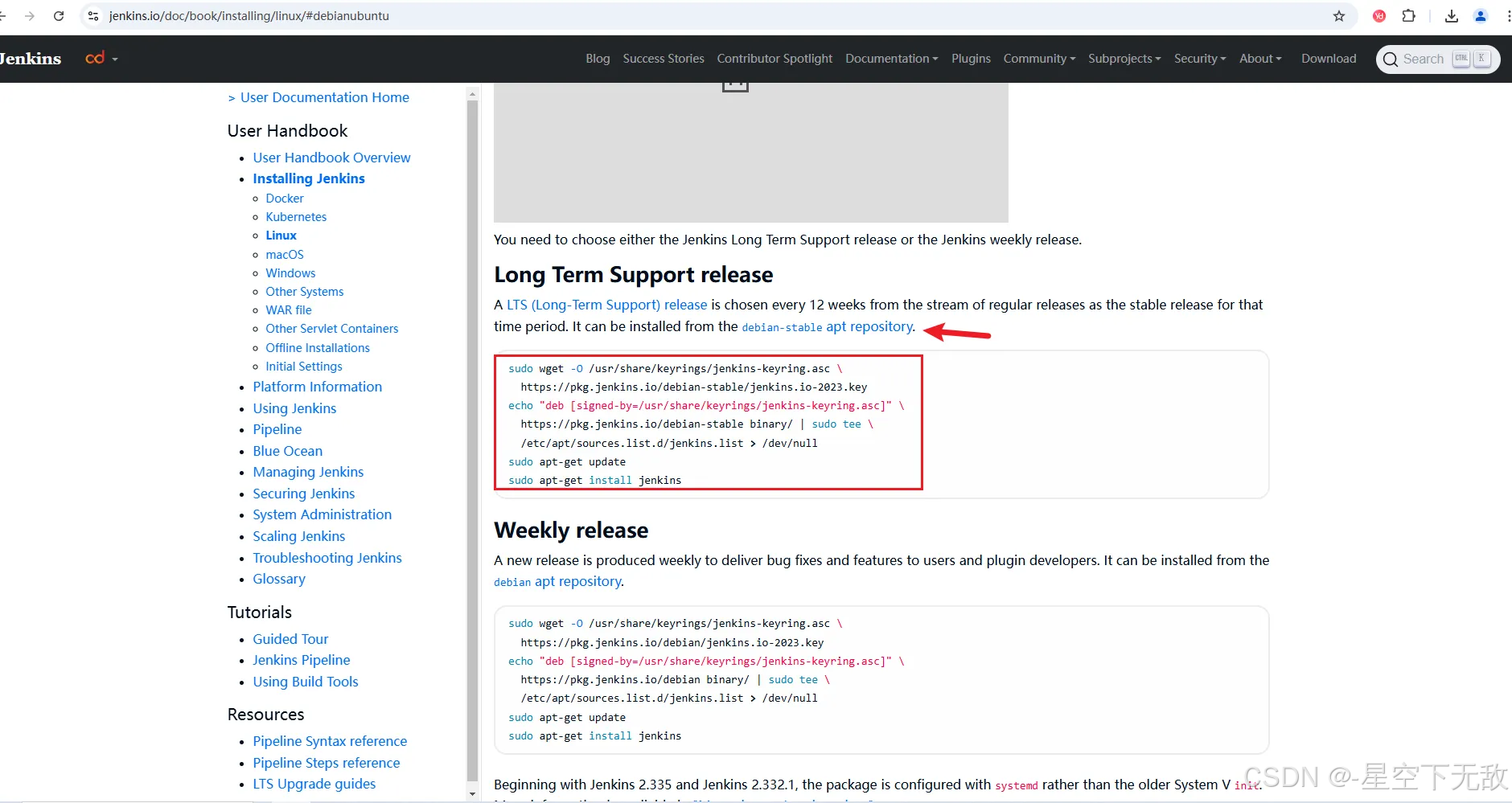Follow the debian-stable apt repository link

[828, 326]
